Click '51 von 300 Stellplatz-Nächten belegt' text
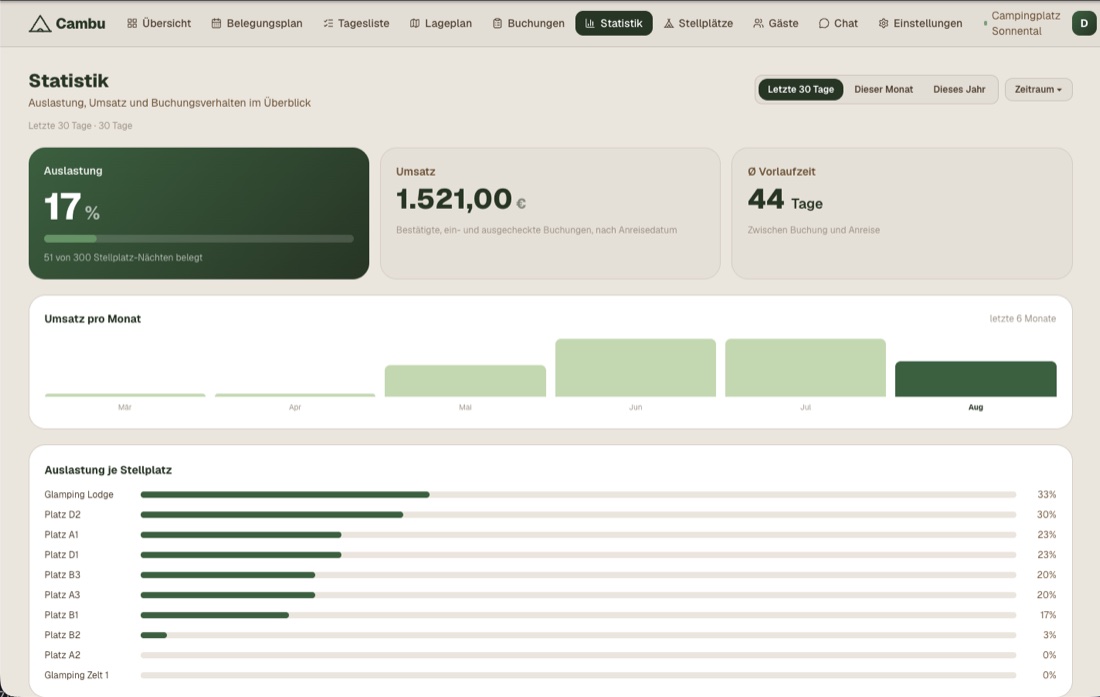This screenshot has height=697, width=1100. [123, 257]
